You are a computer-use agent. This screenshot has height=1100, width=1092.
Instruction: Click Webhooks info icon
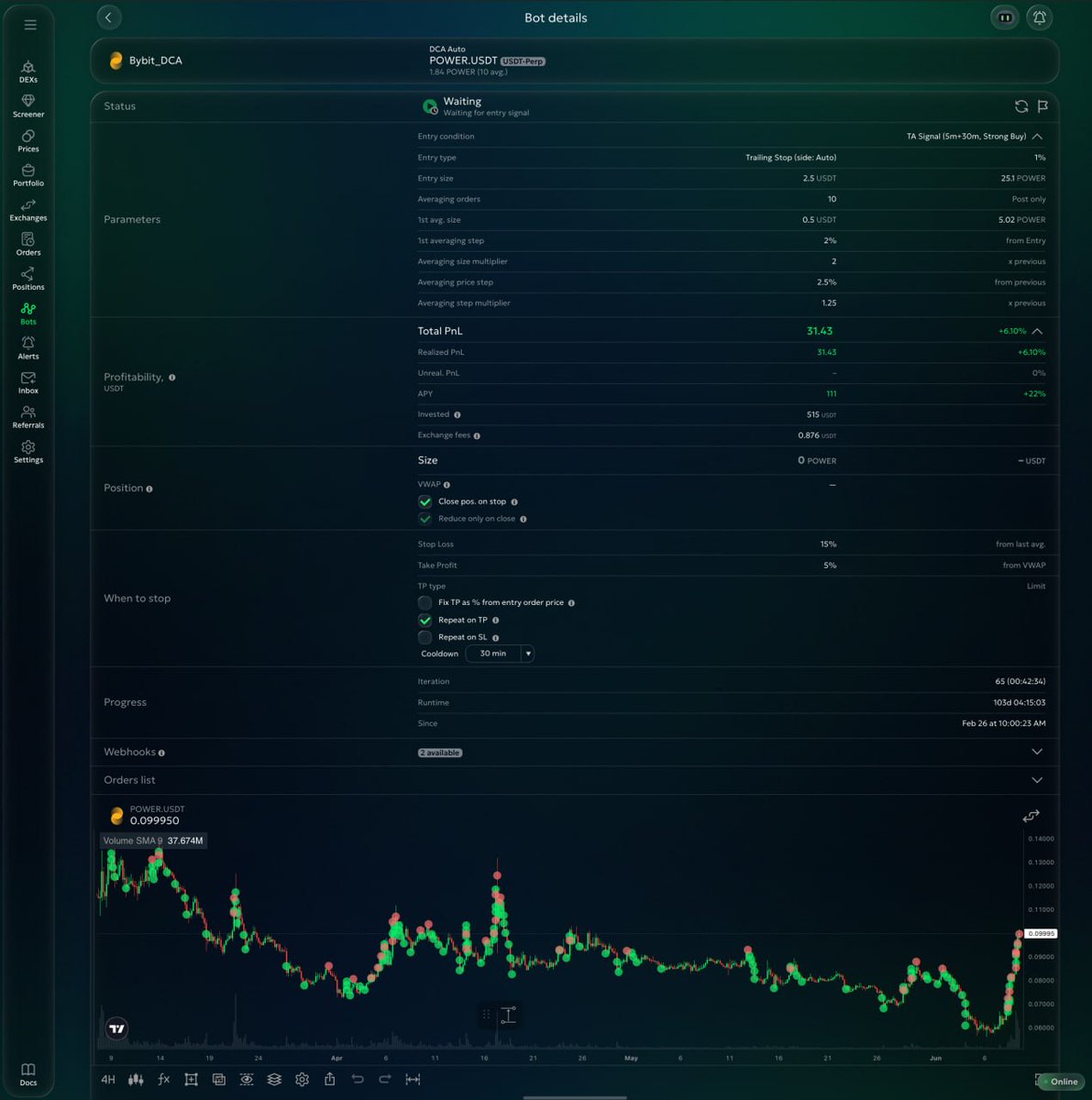[x=161, y=753]
